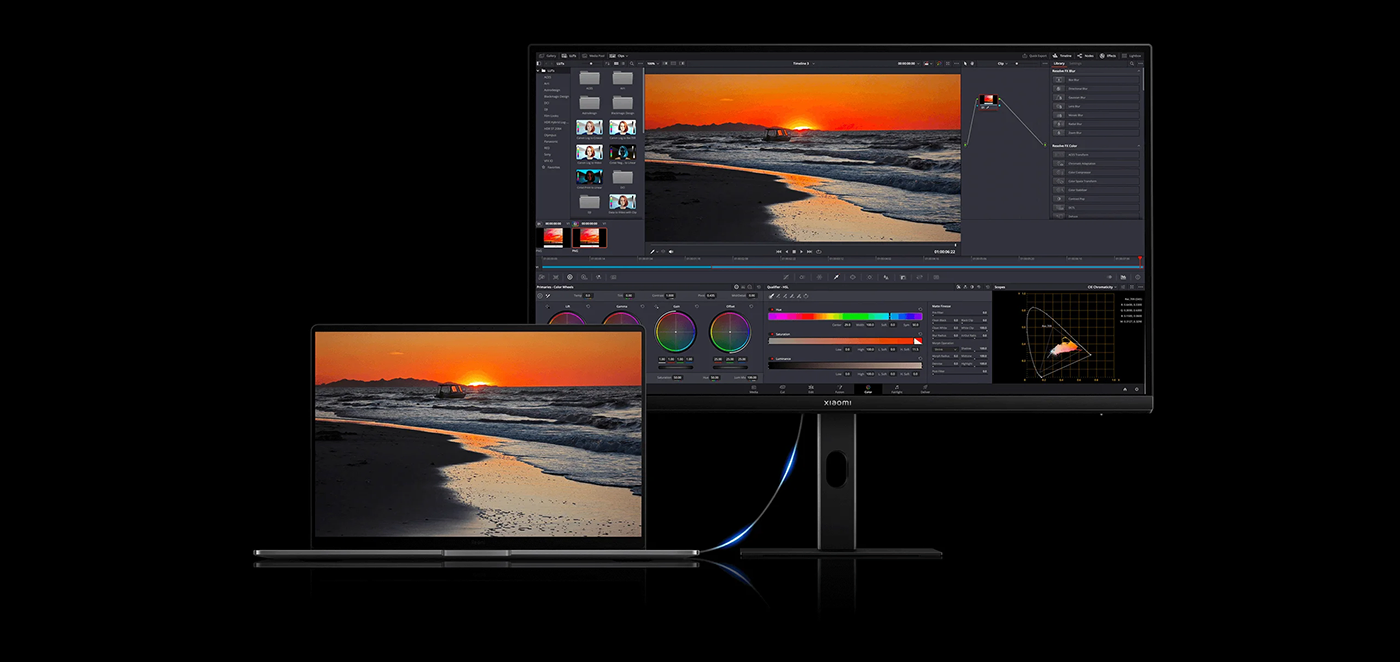Switch to the Fairlight page

897,390
